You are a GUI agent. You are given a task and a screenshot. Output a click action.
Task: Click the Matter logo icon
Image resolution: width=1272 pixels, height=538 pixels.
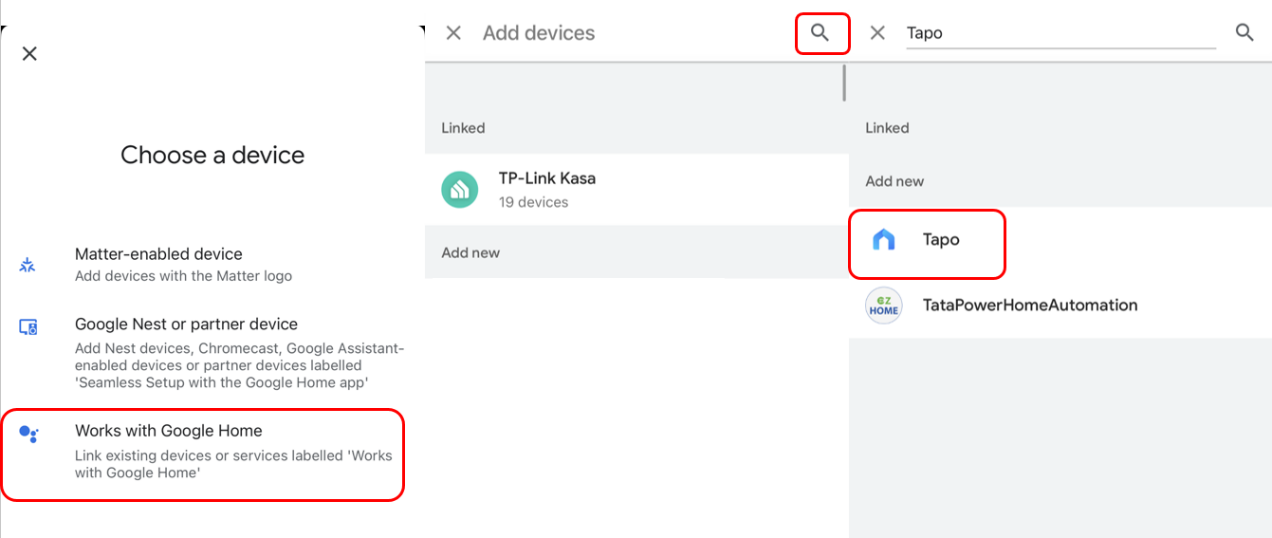tap(28, 265)
